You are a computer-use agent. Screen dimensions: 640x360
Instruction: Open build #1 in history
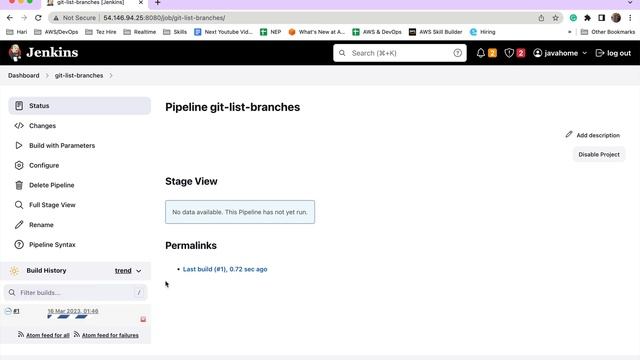(x=16, y=311)
